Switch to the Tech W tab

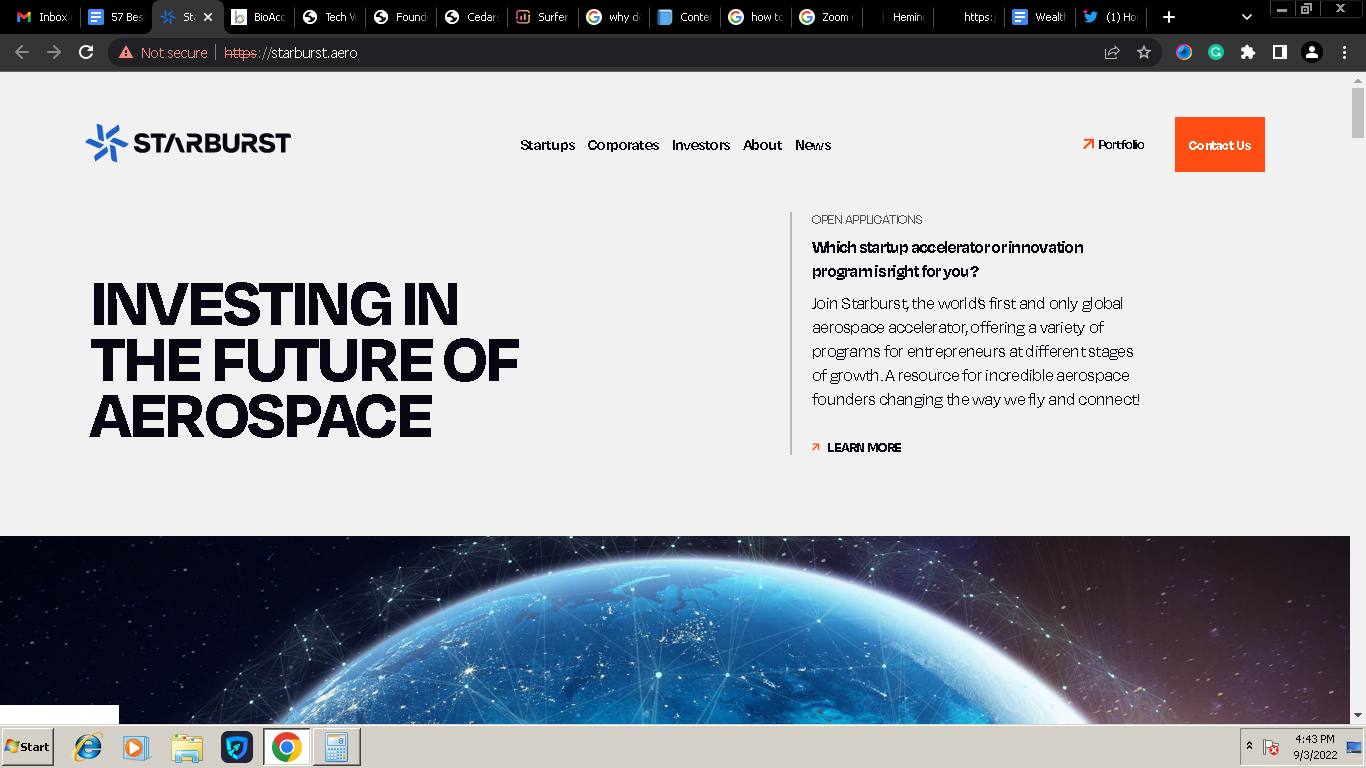coord(330,17)
